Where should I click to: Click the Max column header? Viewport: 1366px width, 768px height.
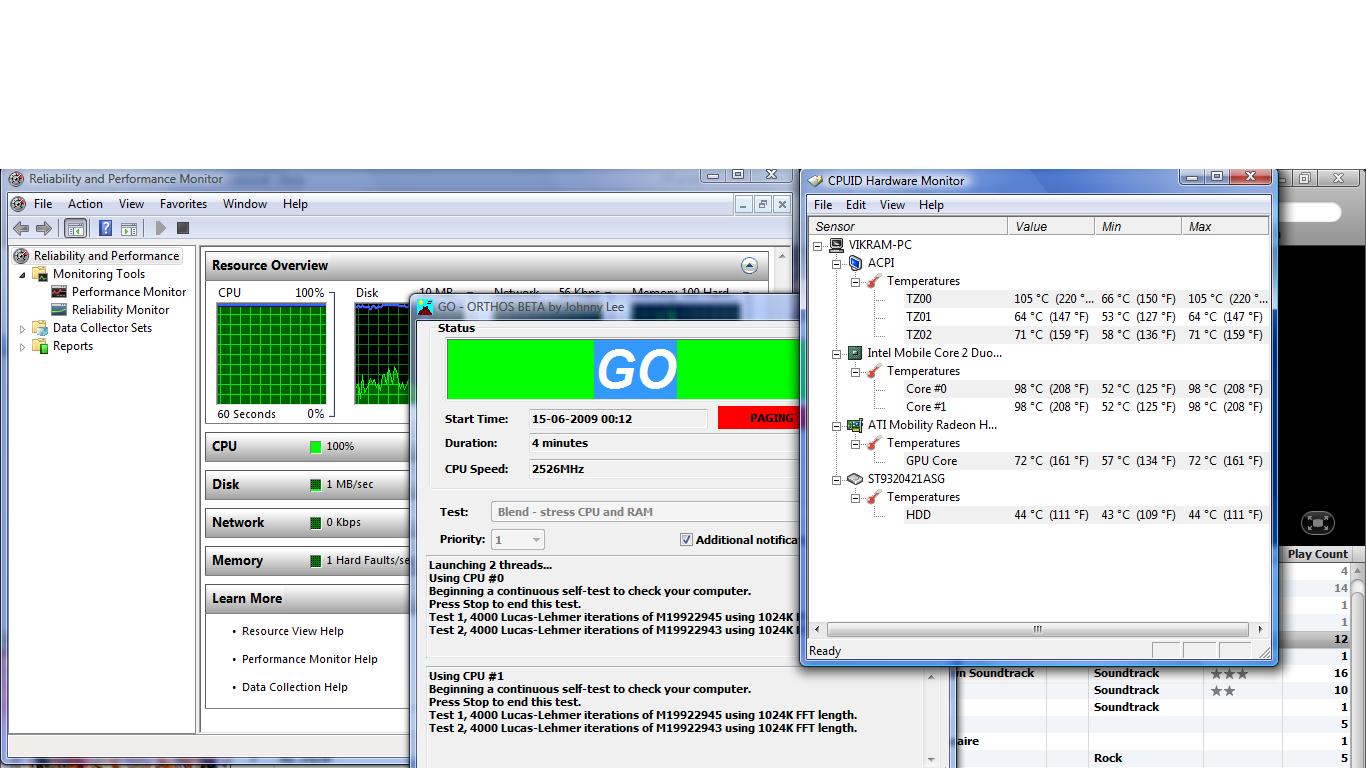pyautogui.click(x=1225, y=227)
